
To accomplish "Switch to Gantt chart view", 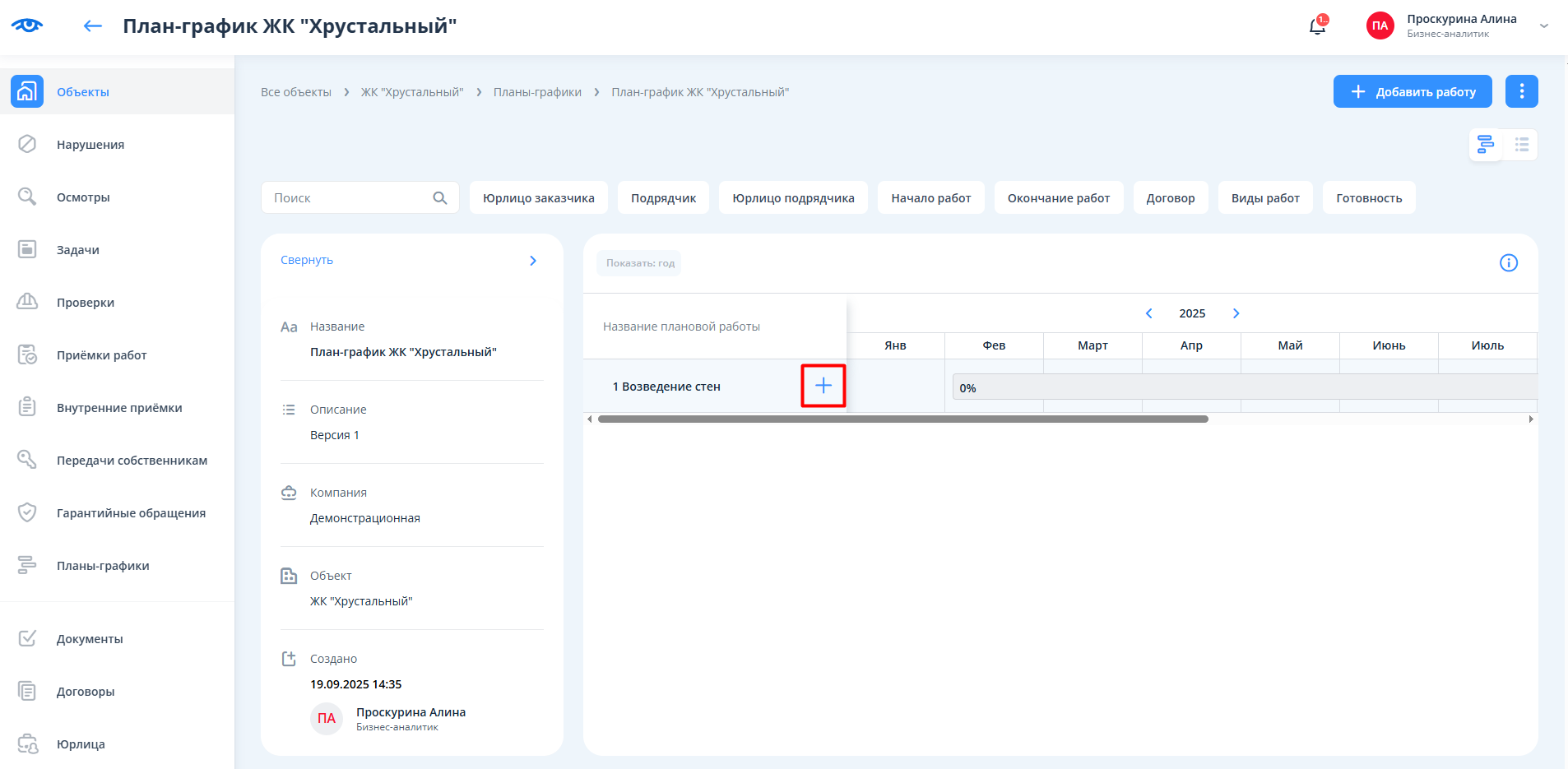I will tap(1486, 145).
